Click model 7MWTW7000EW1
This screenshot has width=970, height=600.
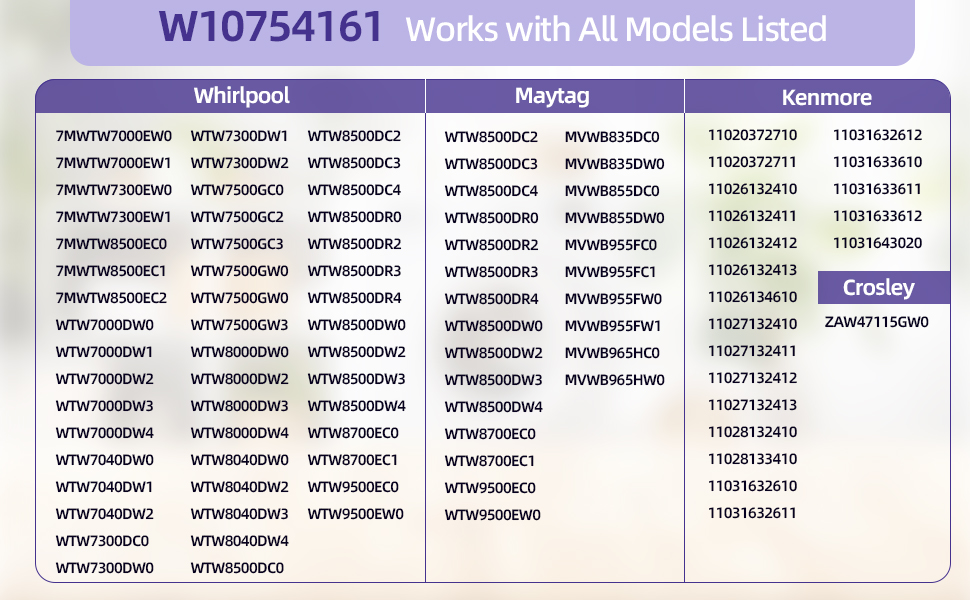click(x=113, y=163)
